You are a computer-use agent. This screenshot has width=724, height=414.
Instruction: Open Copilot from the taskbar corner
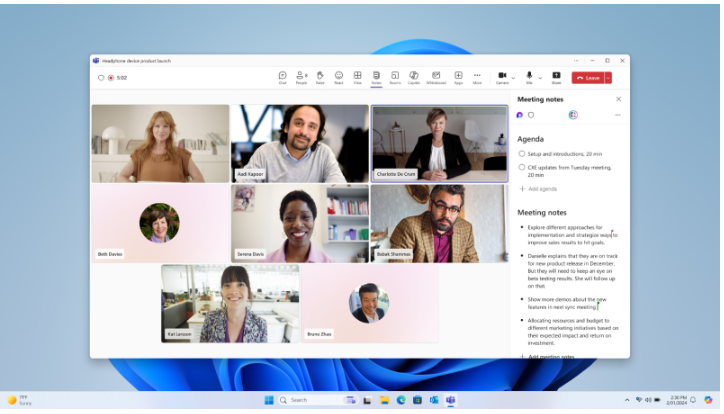[708, 400]
